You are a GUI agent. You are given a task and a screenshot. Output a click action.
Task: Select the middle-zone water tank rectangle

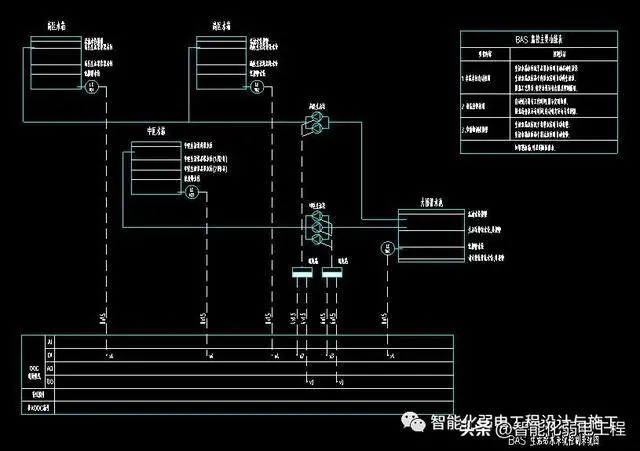click(156, 168)
